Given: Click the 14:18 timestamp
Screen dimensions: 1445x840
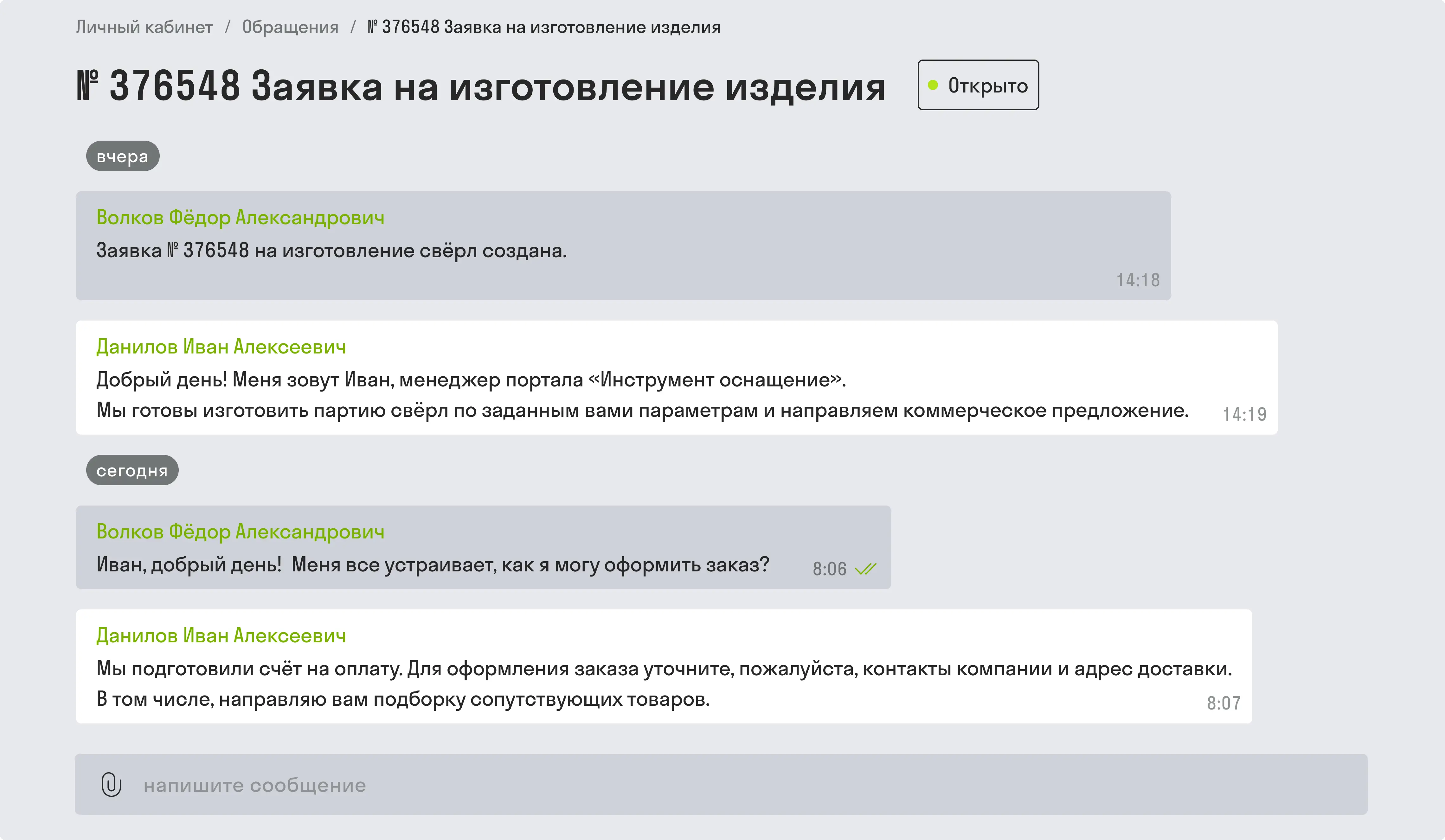Looking at the screenshot, I should [x=1138, y=280].
